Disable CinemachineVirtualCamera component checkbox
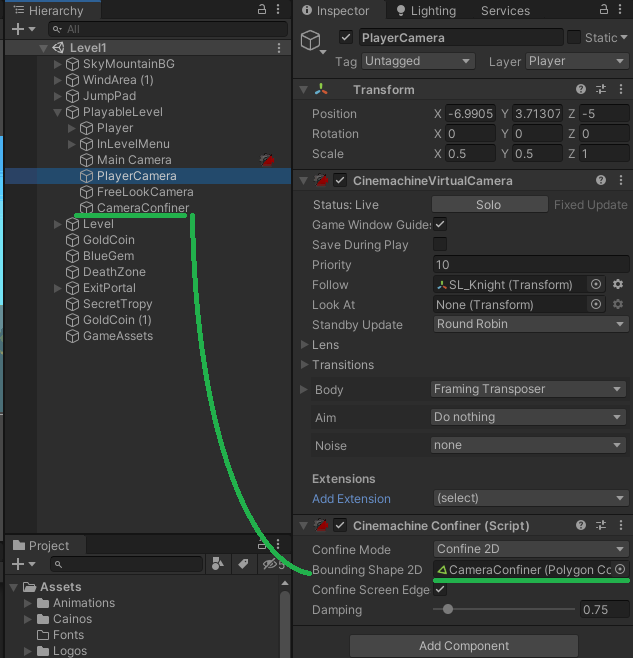Screen dimensions: 633x658 [x=340, y=180]
